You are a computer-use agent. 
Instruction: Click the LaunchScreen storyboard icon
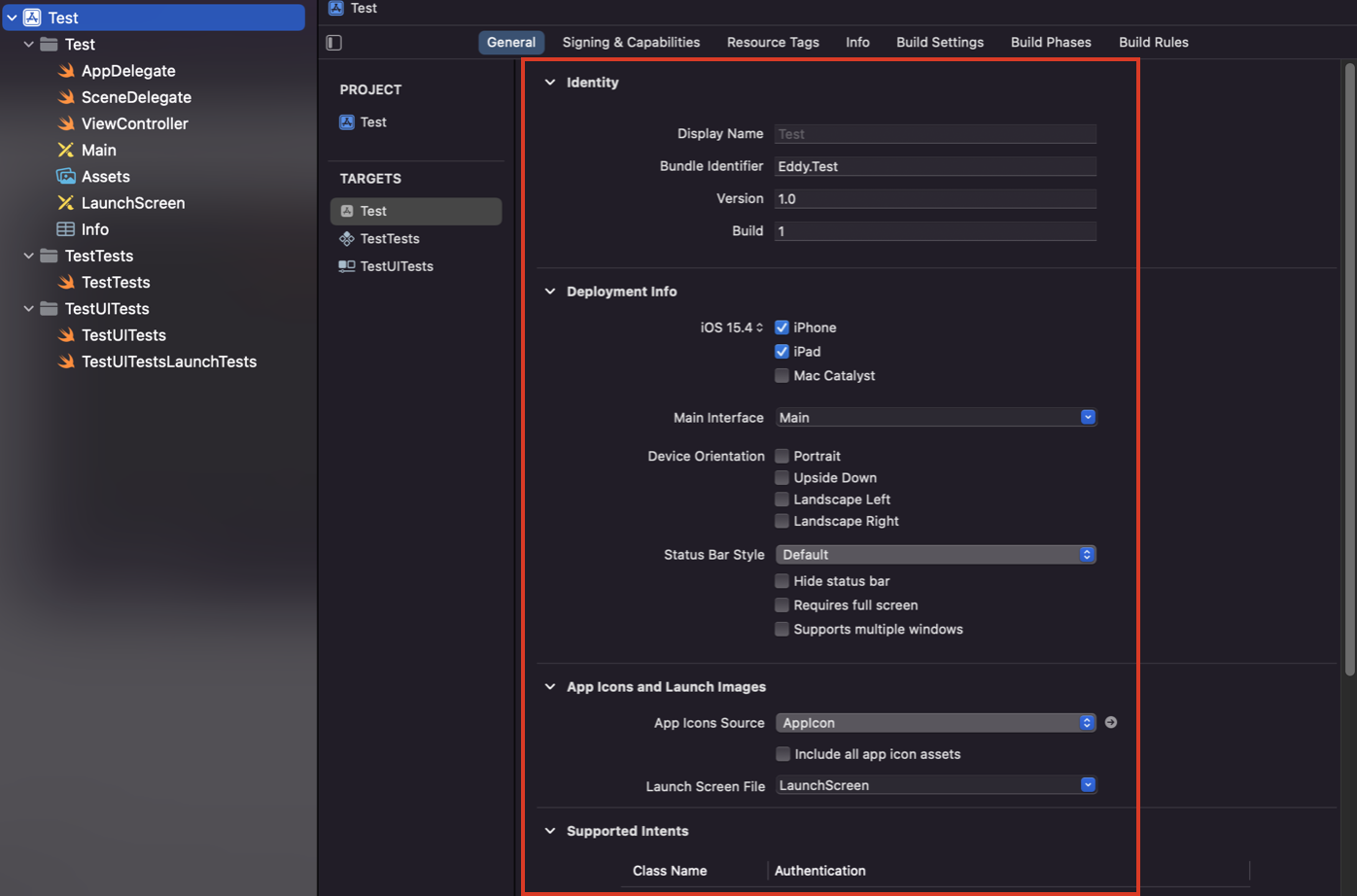pyautogui.click(x=66, y=202)
